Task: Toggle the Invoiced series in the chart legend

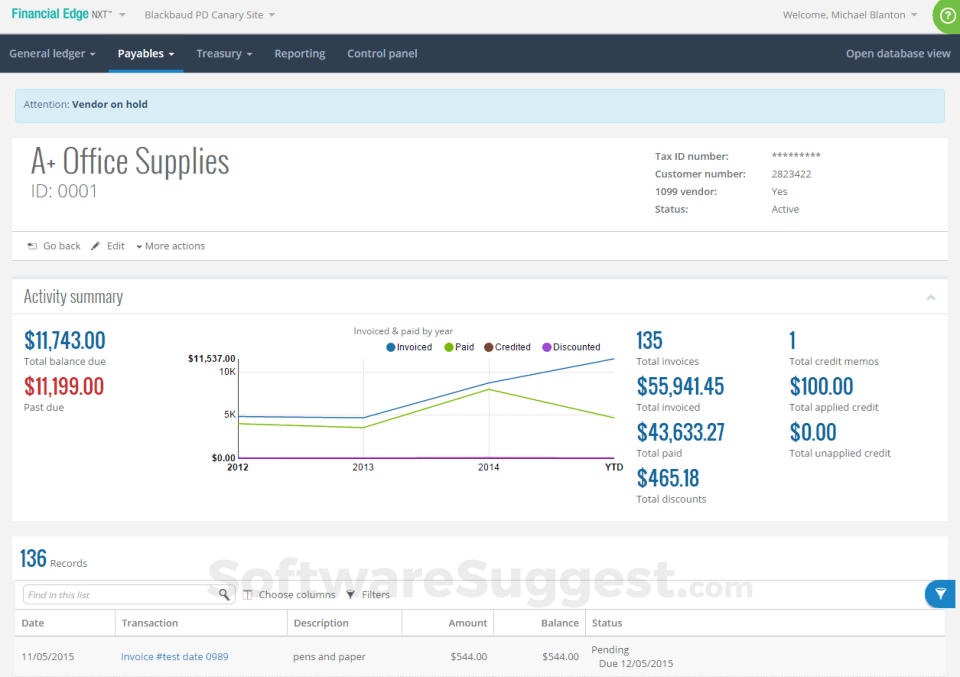Action: click(411, 347)
